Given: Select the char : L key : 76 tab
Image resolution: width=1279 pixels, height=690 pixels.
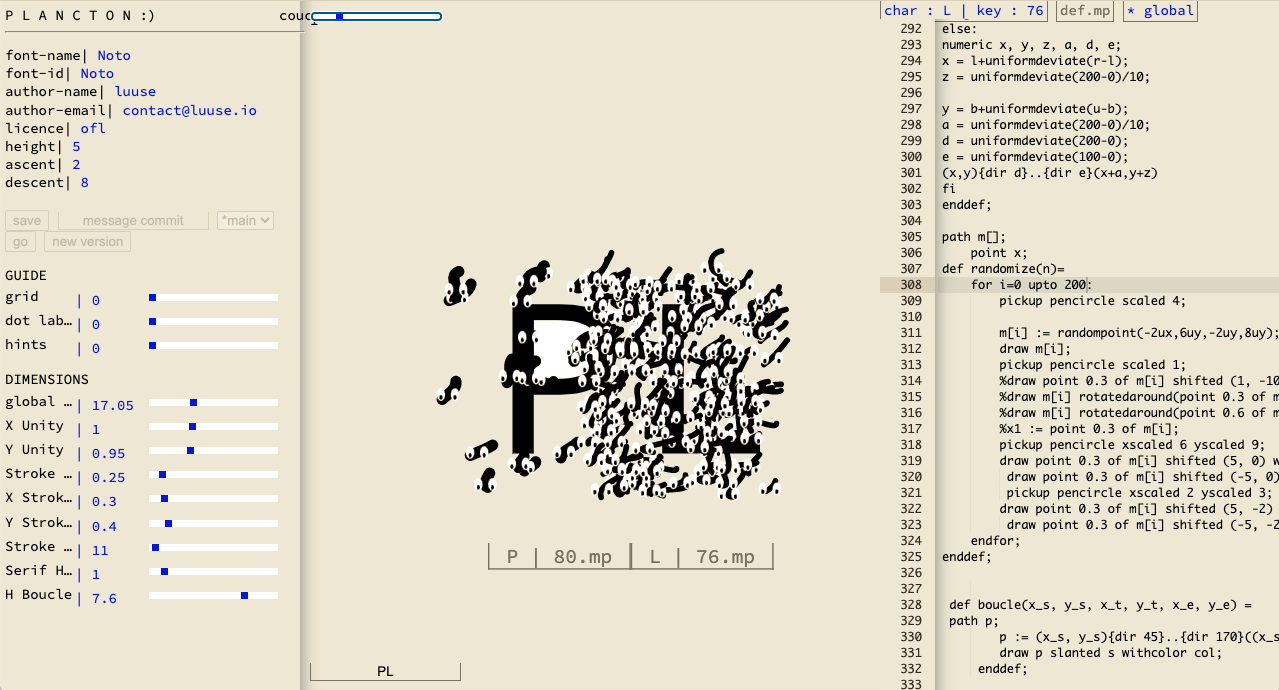Looking at the screenshot, I should (964, 11).
